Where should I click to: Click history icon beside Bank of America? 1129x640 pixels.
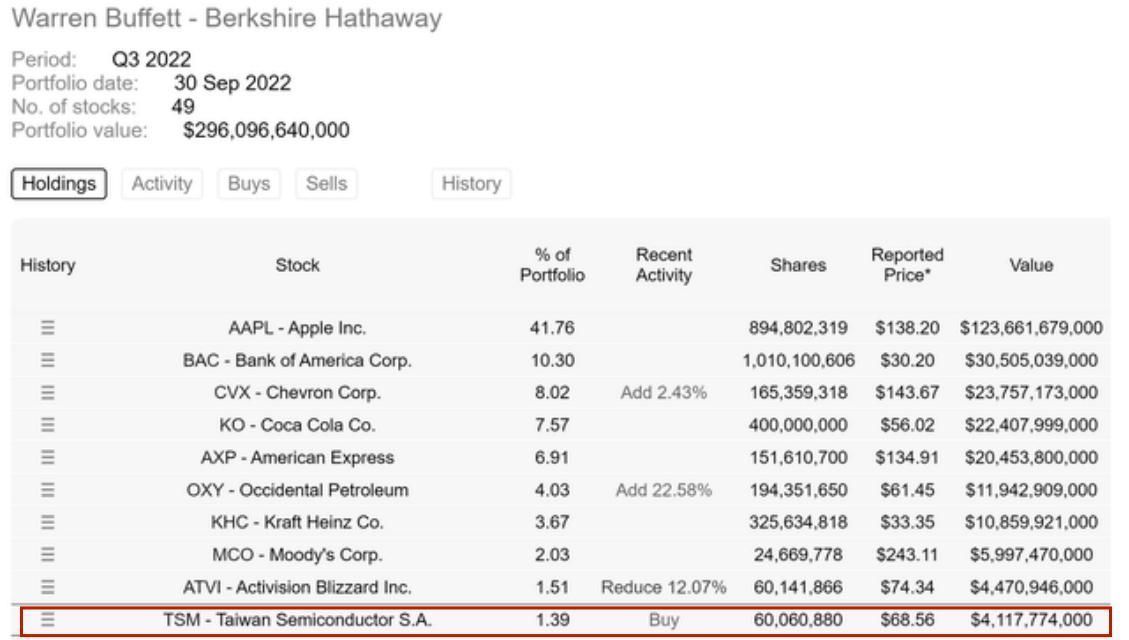47,360
